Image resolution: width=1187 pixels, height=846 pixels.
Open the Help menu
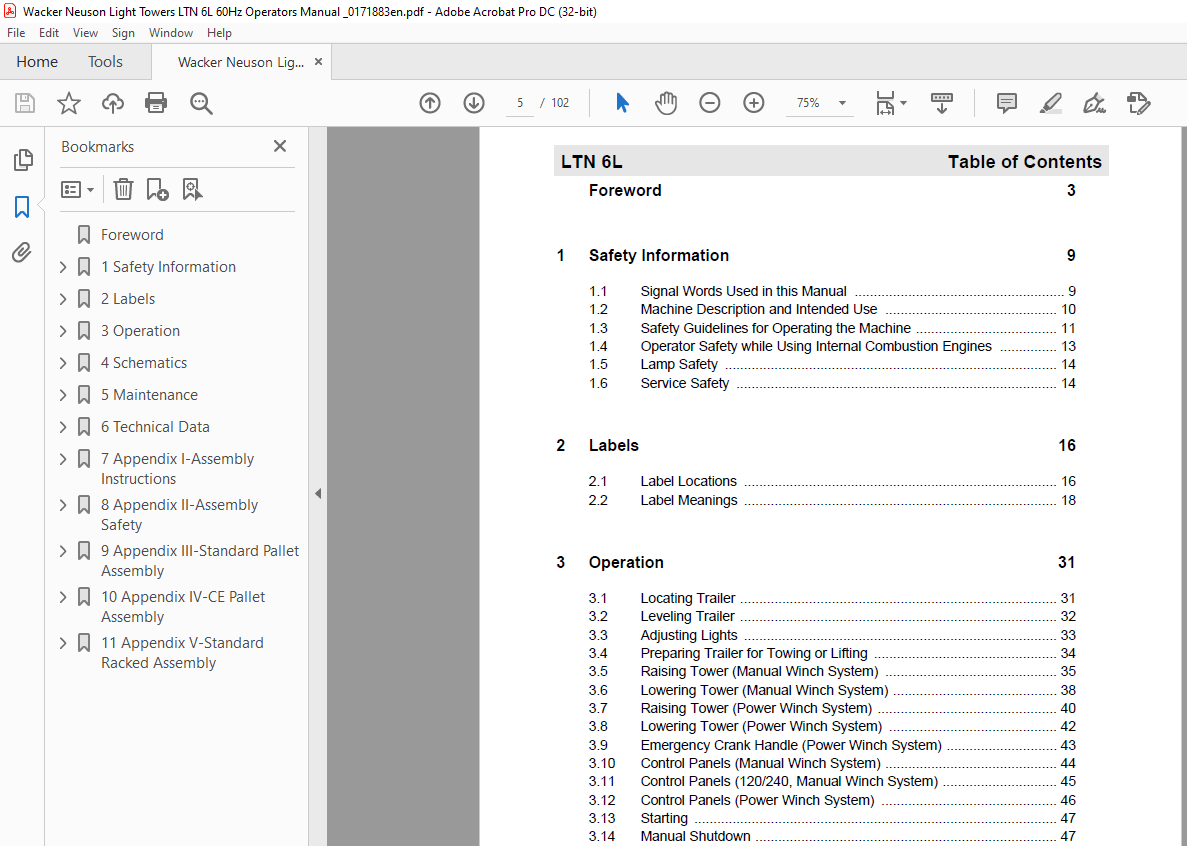click(x=220, y=33)
